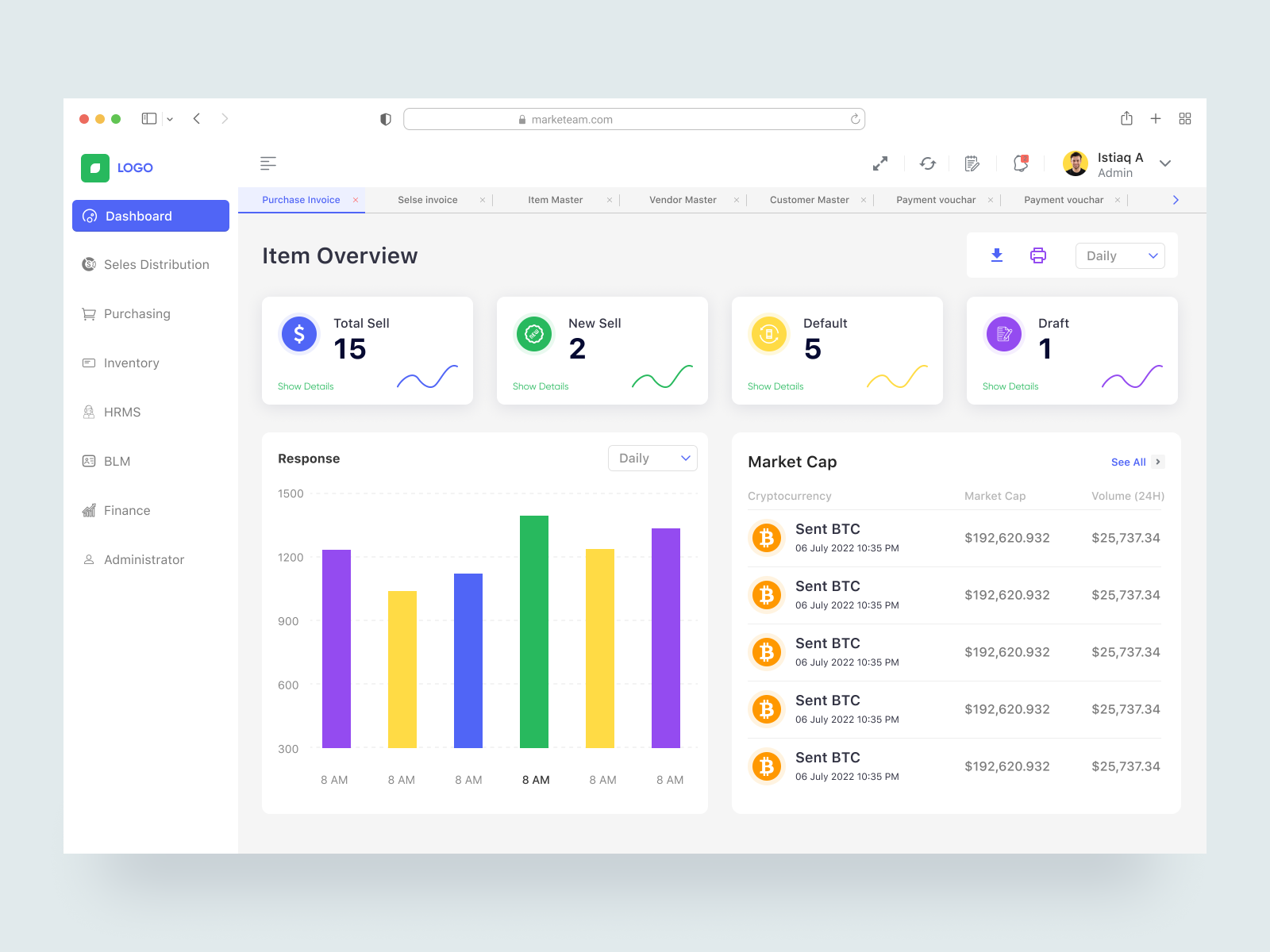The height and width of the screenshot is (952, 1270).
Task: Open the notes/edit document icon
Action: [972, 163]
